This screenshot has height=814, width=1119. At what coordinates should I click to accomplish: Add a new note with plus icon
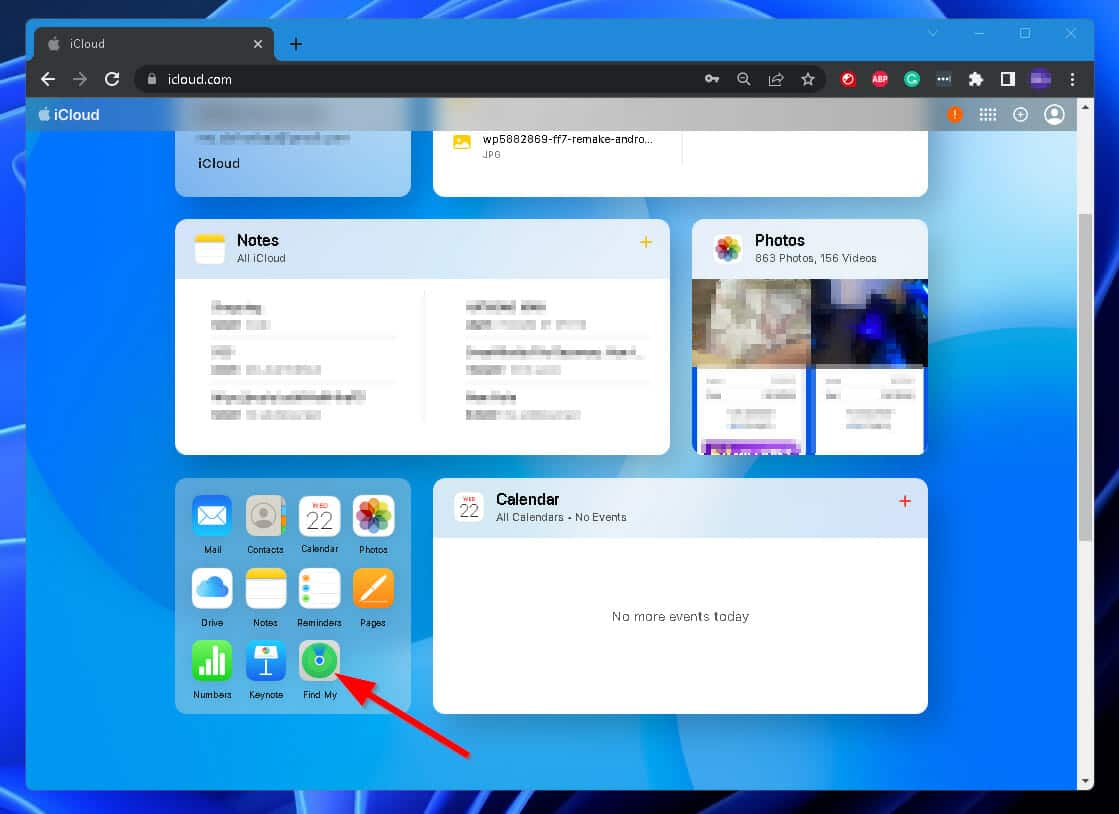(645, 242)
